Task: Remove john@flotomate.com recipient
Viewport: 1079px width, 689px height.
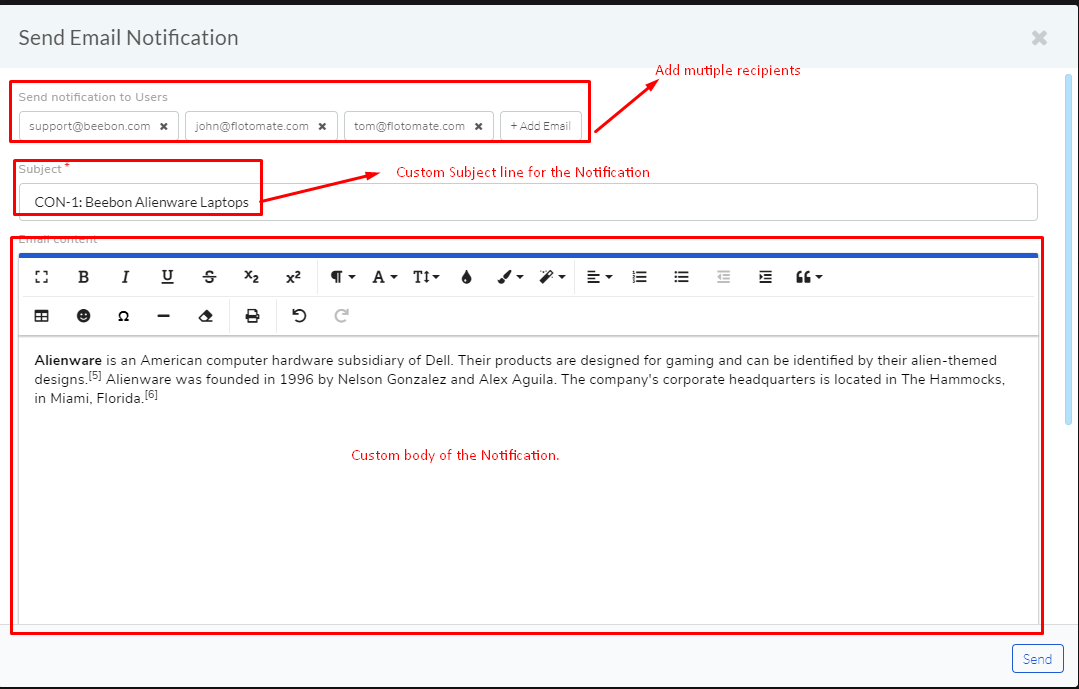Action: [322, 127]
